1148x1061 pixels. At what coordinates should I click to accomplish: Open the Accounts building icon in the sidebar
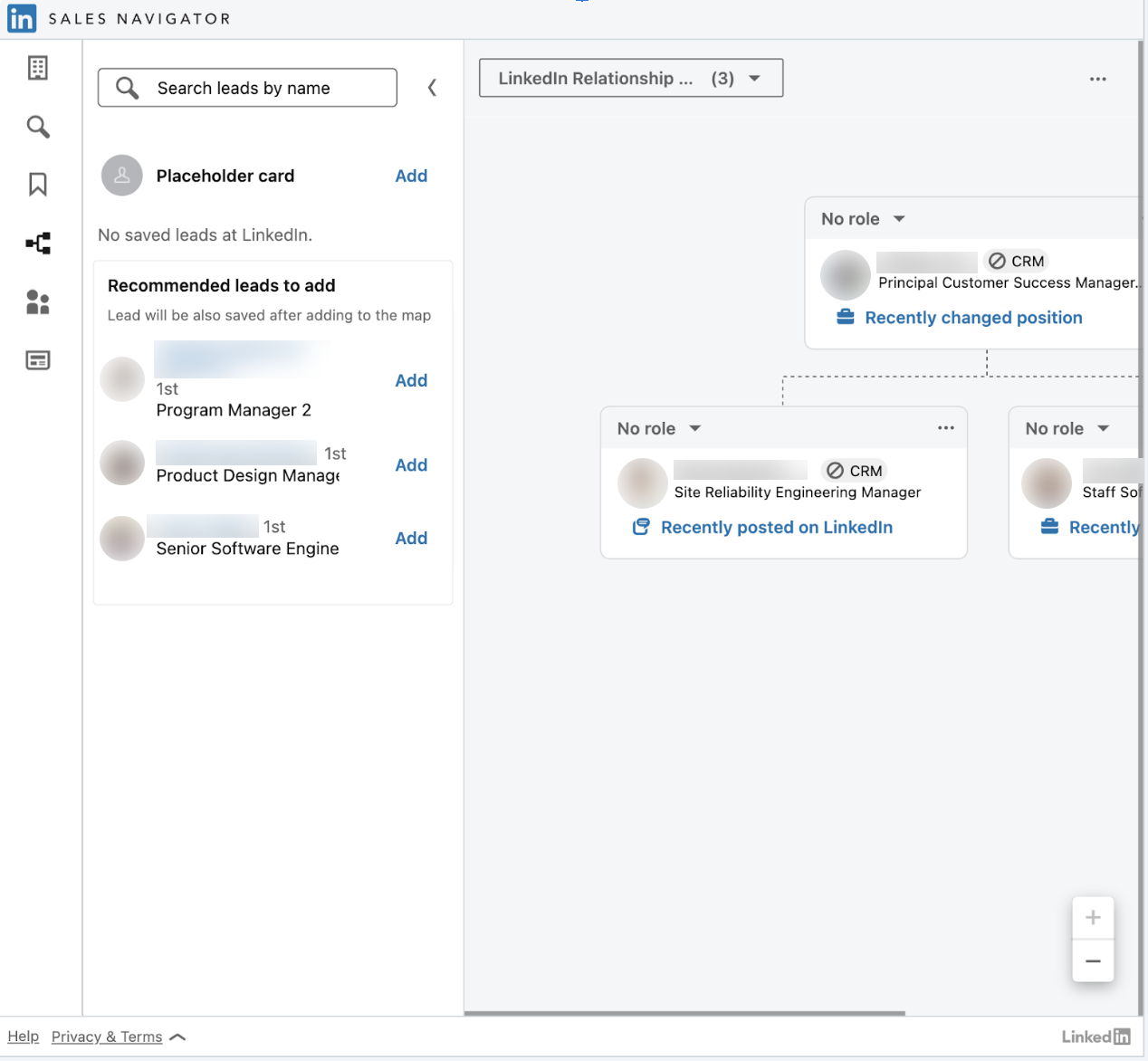click(38, 68)
